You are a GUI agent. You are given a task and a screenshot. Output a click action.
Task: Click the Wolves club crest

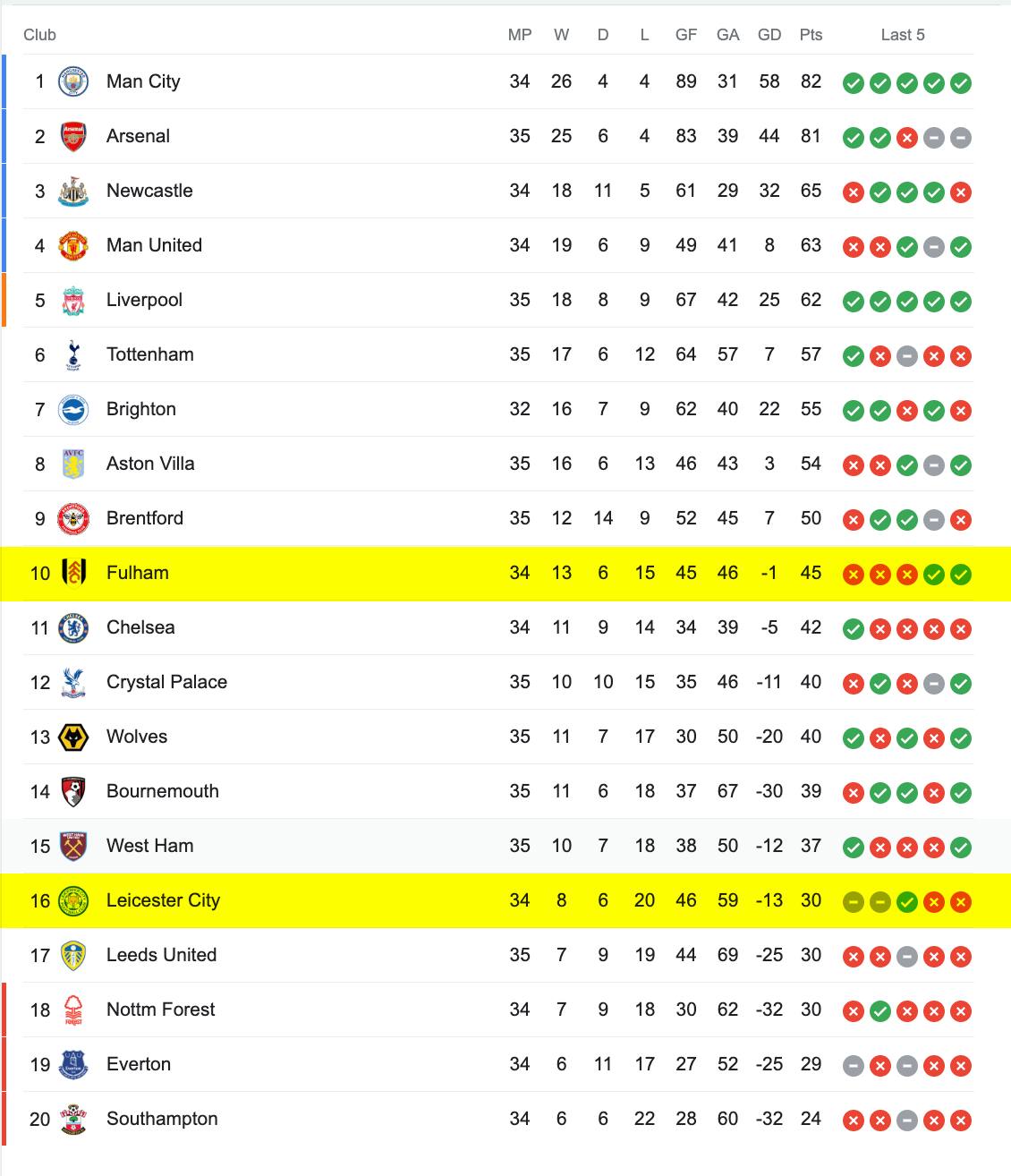73,737
